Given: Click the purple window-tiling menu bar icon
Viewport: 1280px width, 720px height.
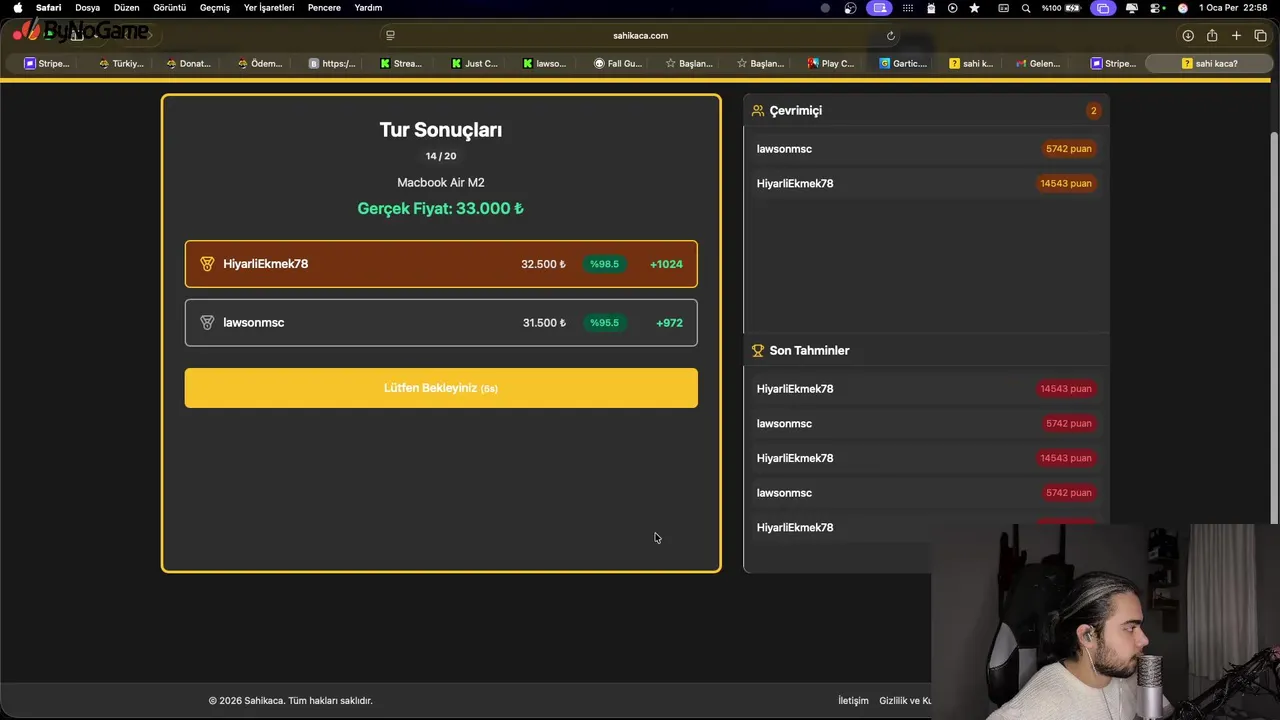Looking at the screenshot, I should click(x=1103, y=7).
